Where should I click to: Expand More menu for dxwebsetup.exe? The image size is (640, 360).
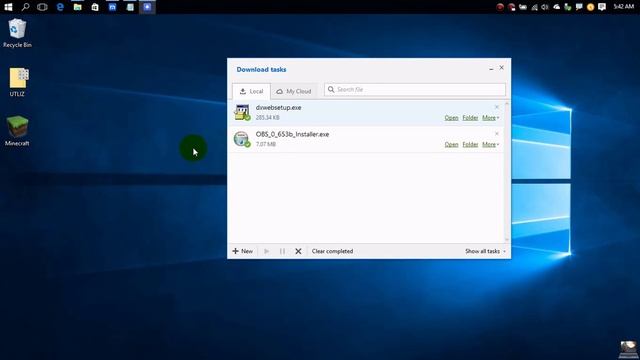point(490,118)
